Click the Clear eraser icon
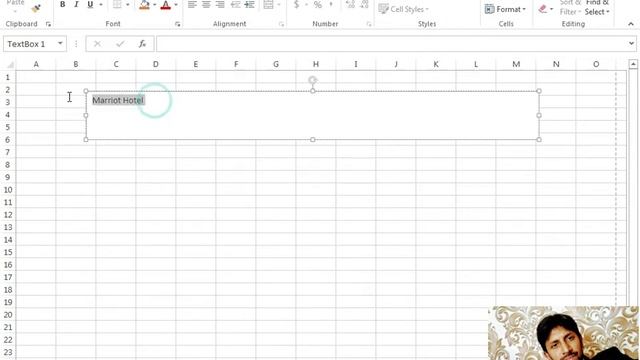 [542, 9]
